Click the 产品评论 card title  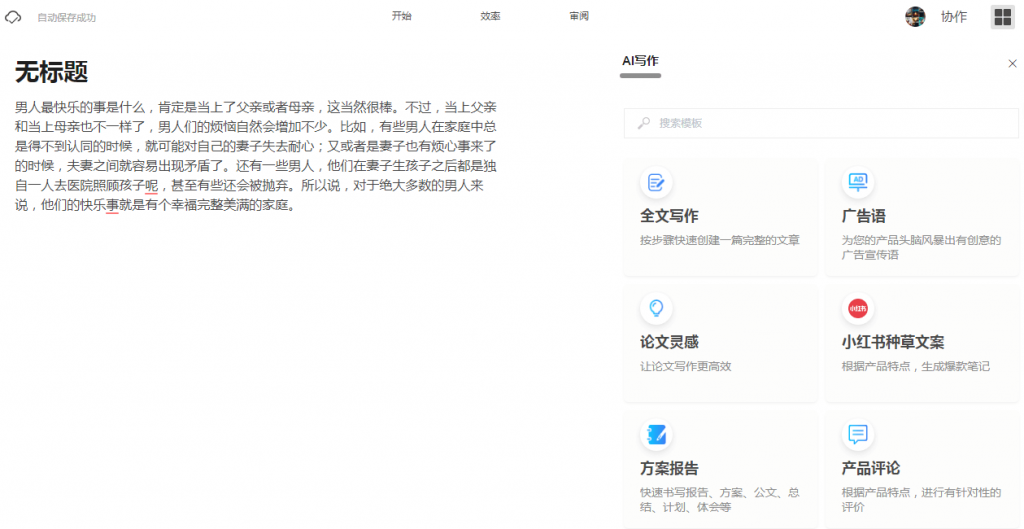pyautogui.click(x=871, y=468)
